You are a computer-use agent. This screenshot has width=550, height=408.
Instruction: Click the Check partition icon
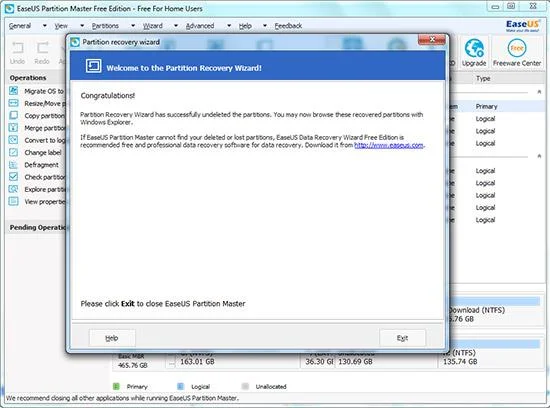pos(13,177)
